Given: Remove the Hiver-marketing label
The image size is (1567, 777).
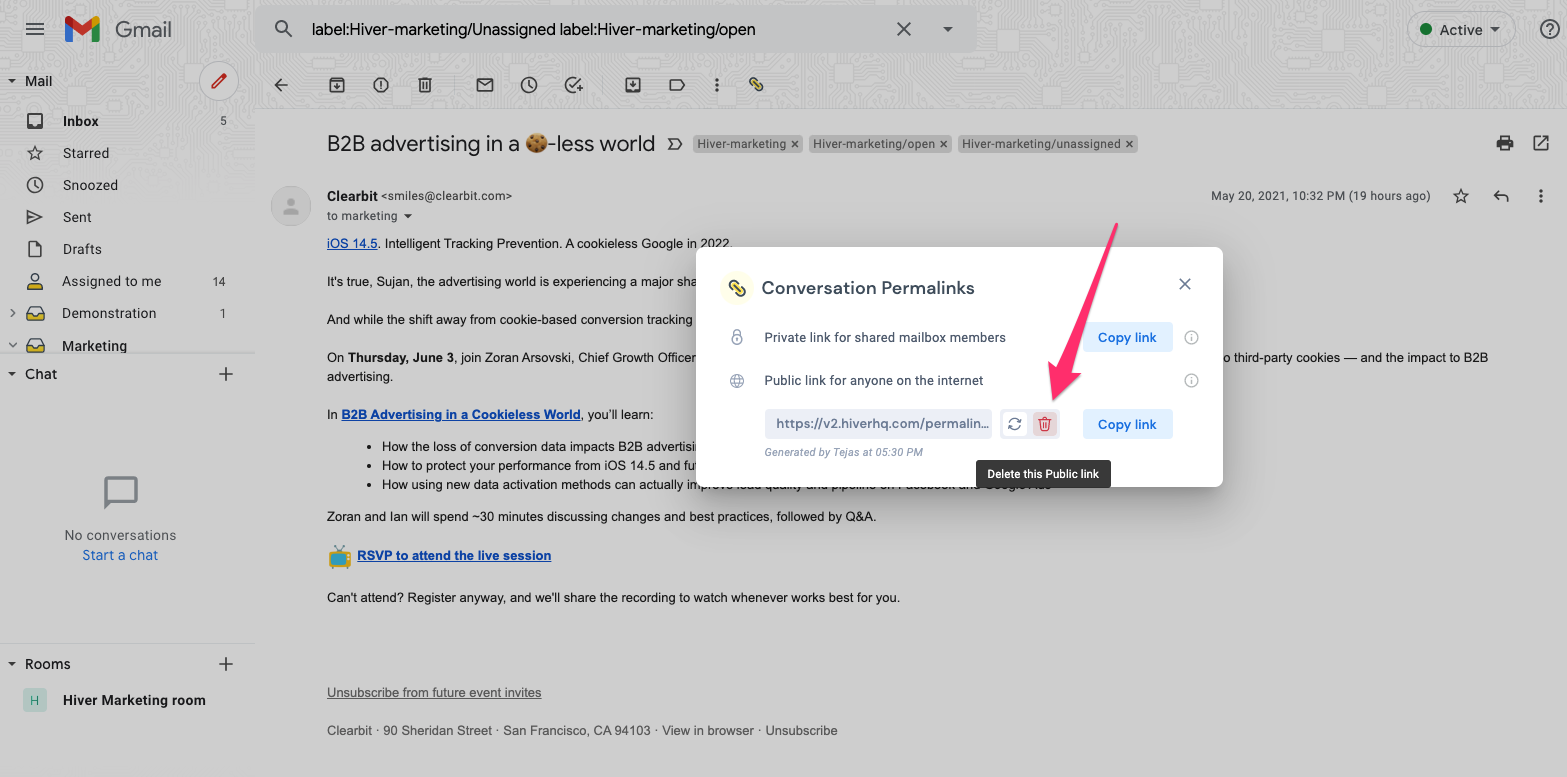Looking at the screenshot, I should [x=795, y=144].
